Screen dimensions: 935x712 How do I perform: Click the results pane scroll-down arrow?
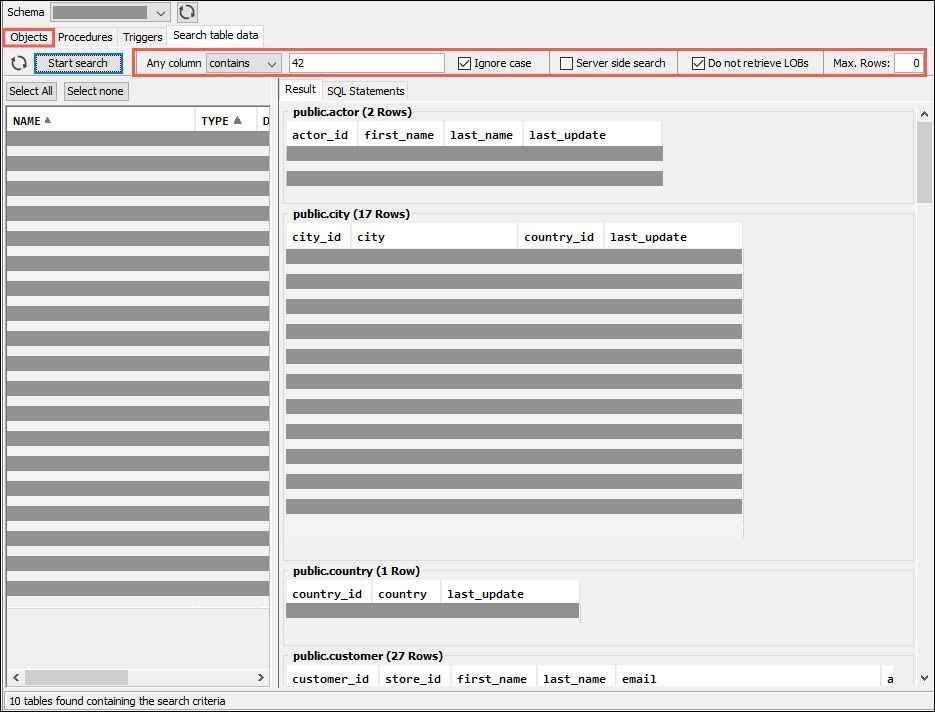[924, 677]
